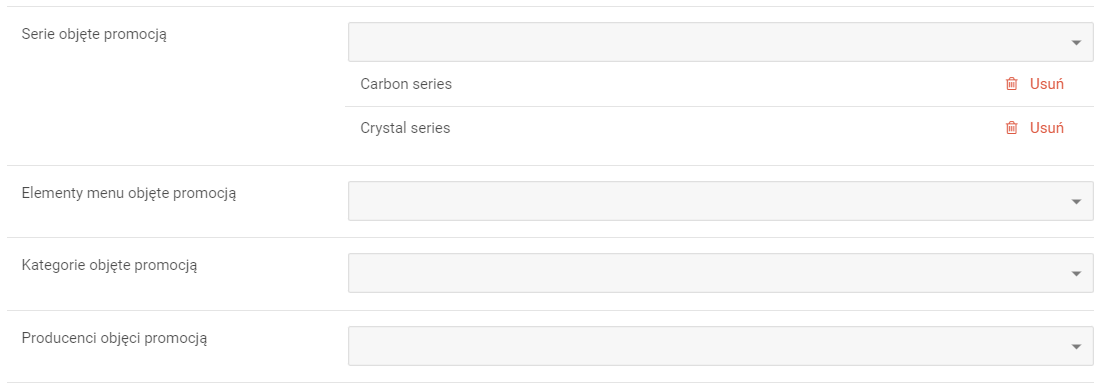Image resolution: width=1102 pixels, height=390 pixels.
Task: Remove Crystal series via its Usuń link
Action: (x=1046, y=128)
